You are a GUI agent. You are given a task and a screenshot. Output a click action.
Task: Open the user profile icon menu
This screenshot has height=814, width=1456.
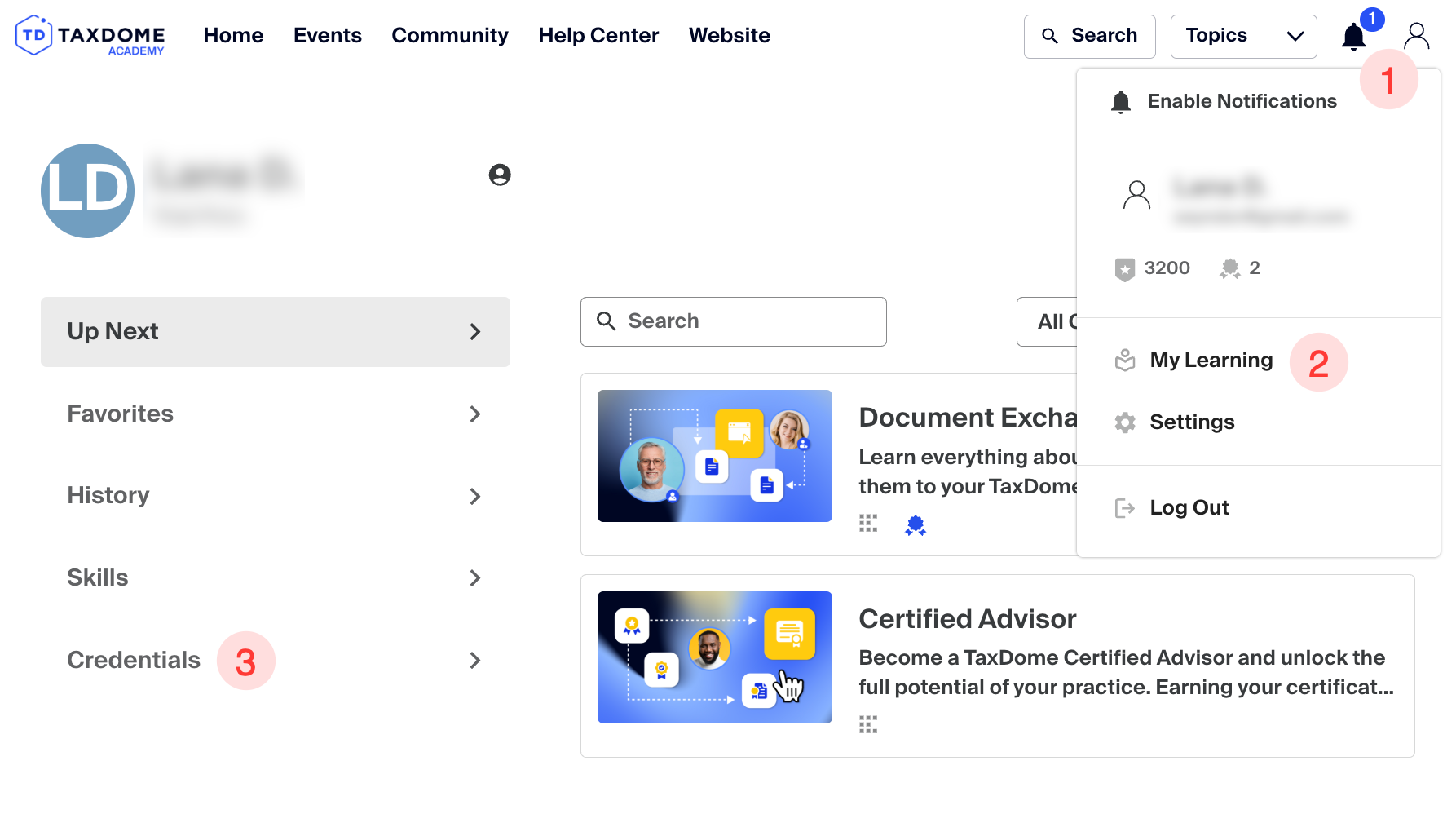click(1416, 36)
